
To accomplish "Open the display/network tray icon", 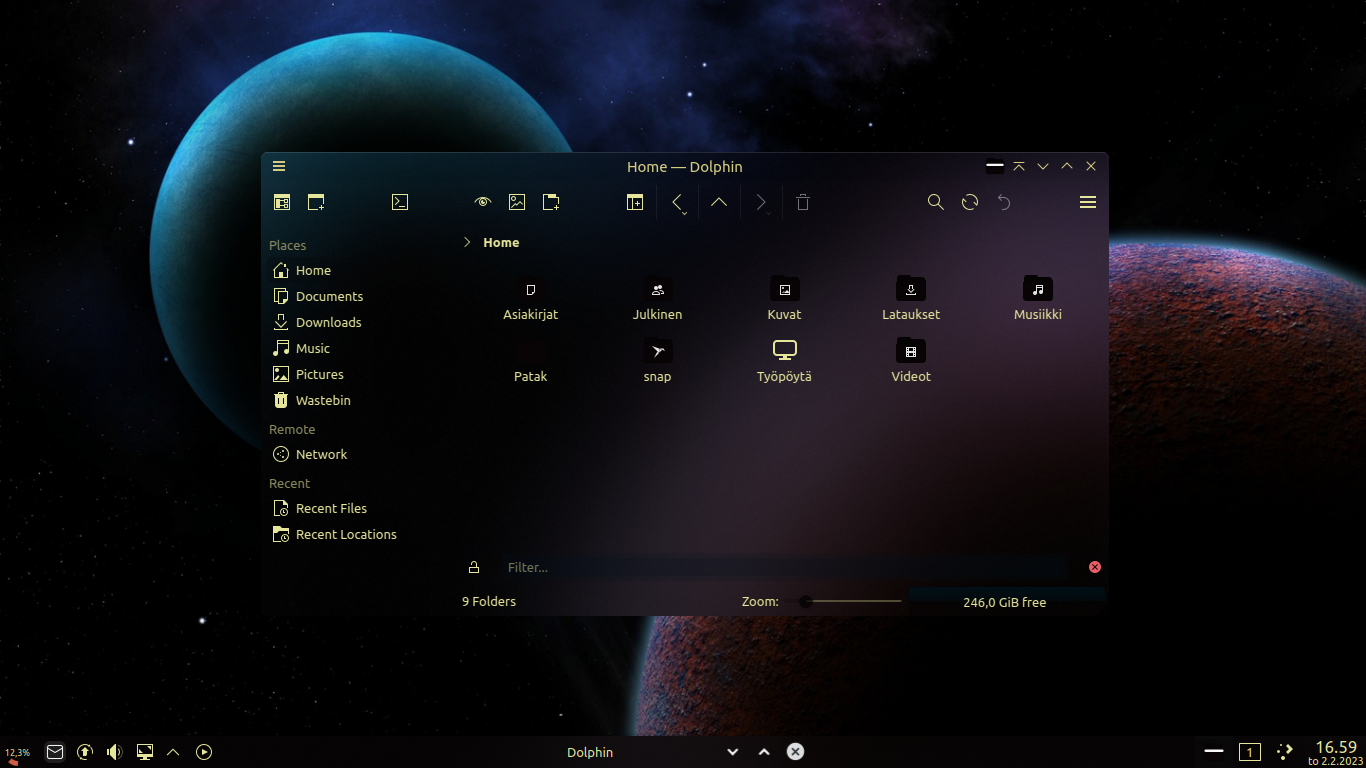I will click(x=145, y=752).
